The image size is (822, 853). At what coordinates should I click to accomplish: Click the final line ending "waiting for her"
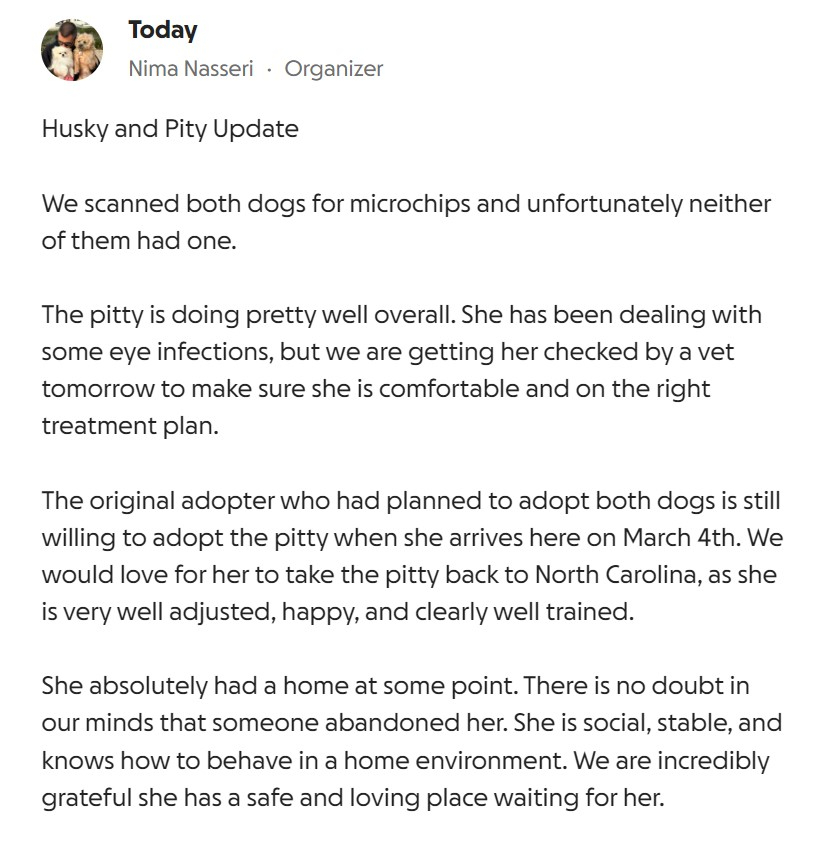[x=352, y=798]
